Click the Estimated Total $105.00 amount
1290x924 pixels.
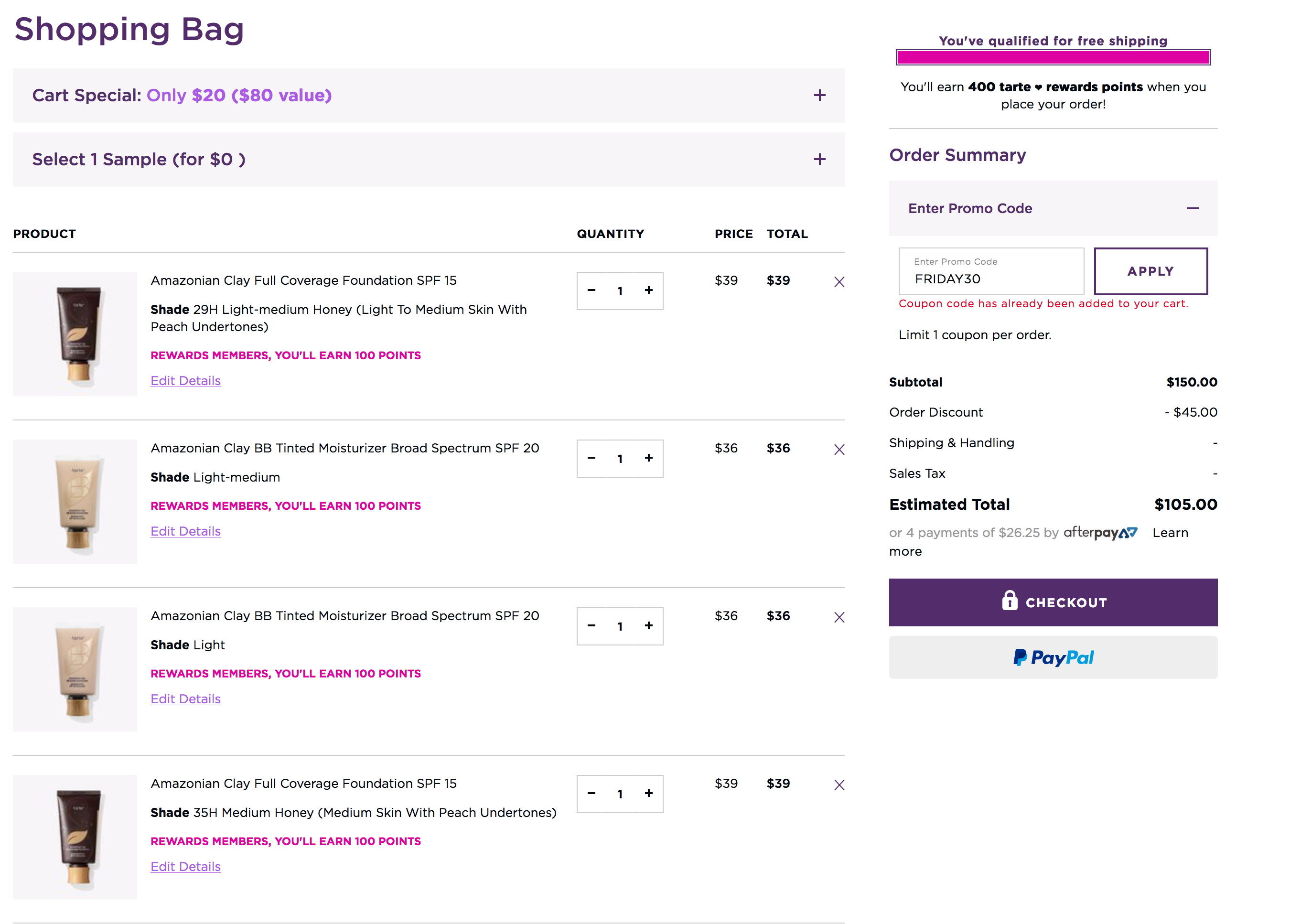pos(1185,505)
